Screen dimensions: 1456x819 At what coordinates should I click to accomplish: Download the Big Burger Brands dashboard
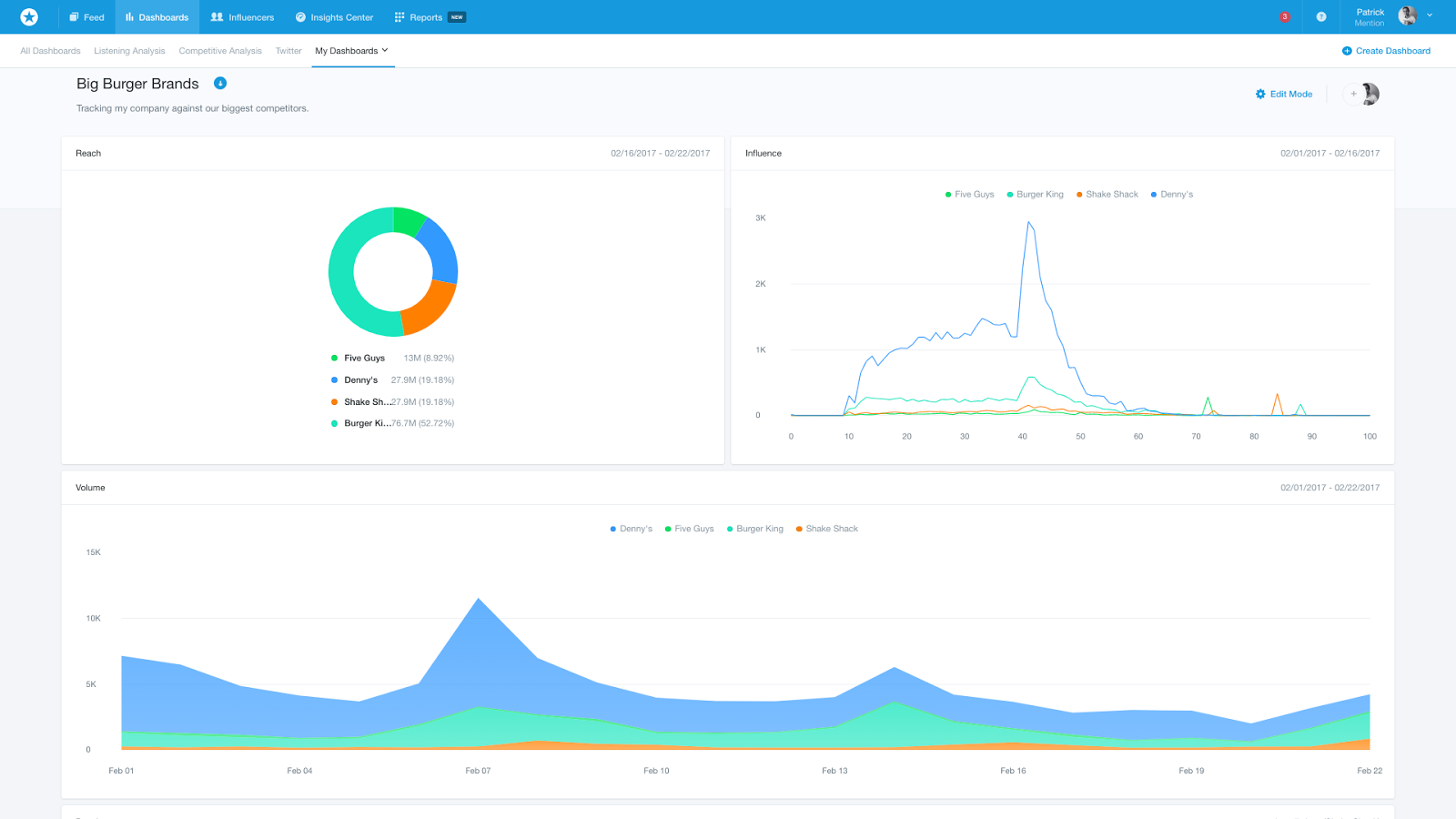[220, 83]
